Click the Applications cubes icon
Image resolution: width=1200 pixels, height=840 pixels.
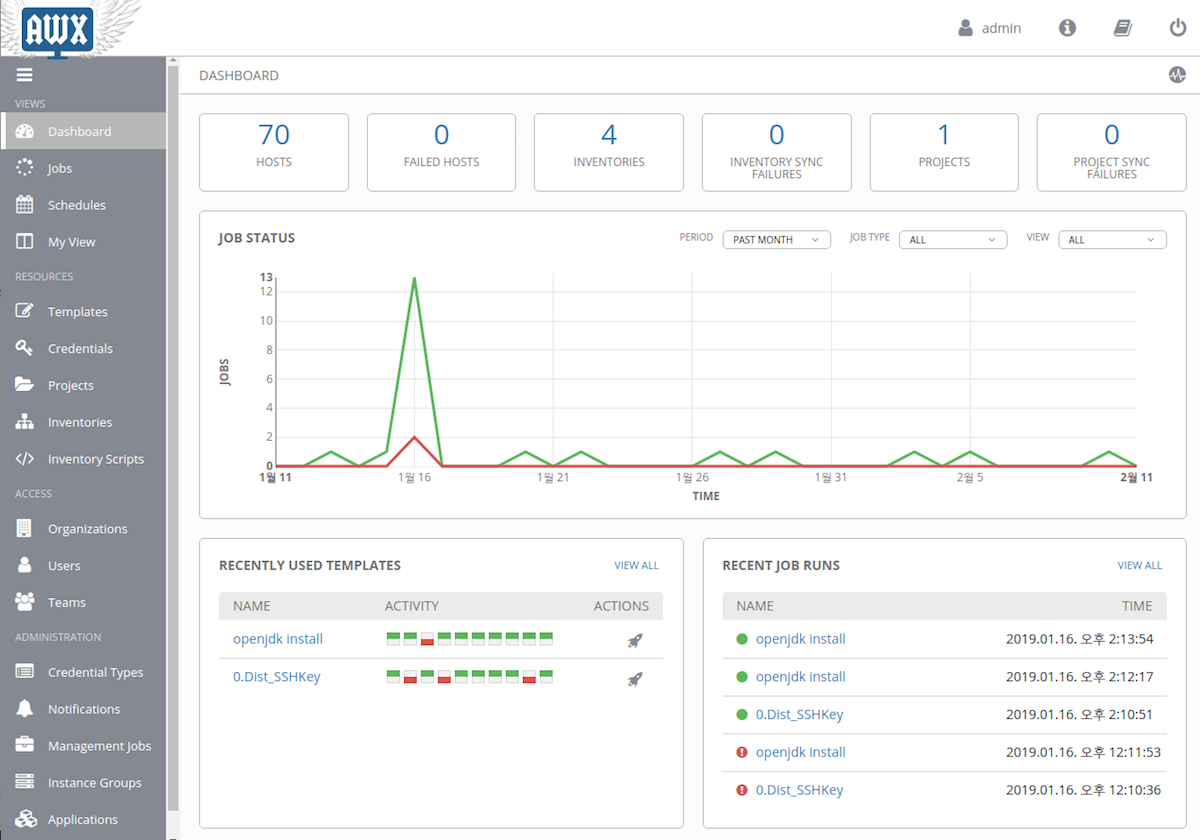click(x=26, y=820)
